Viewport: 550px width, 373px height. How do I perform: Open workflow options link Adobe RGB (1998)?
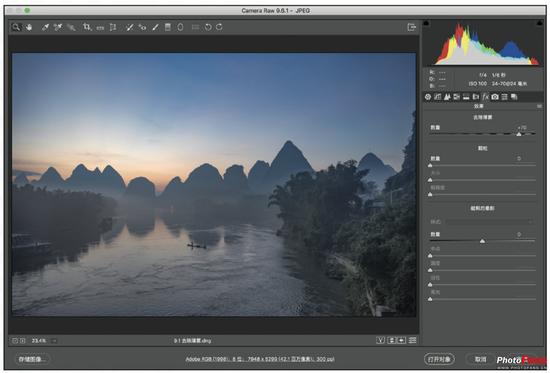click(x=260, y=359)
